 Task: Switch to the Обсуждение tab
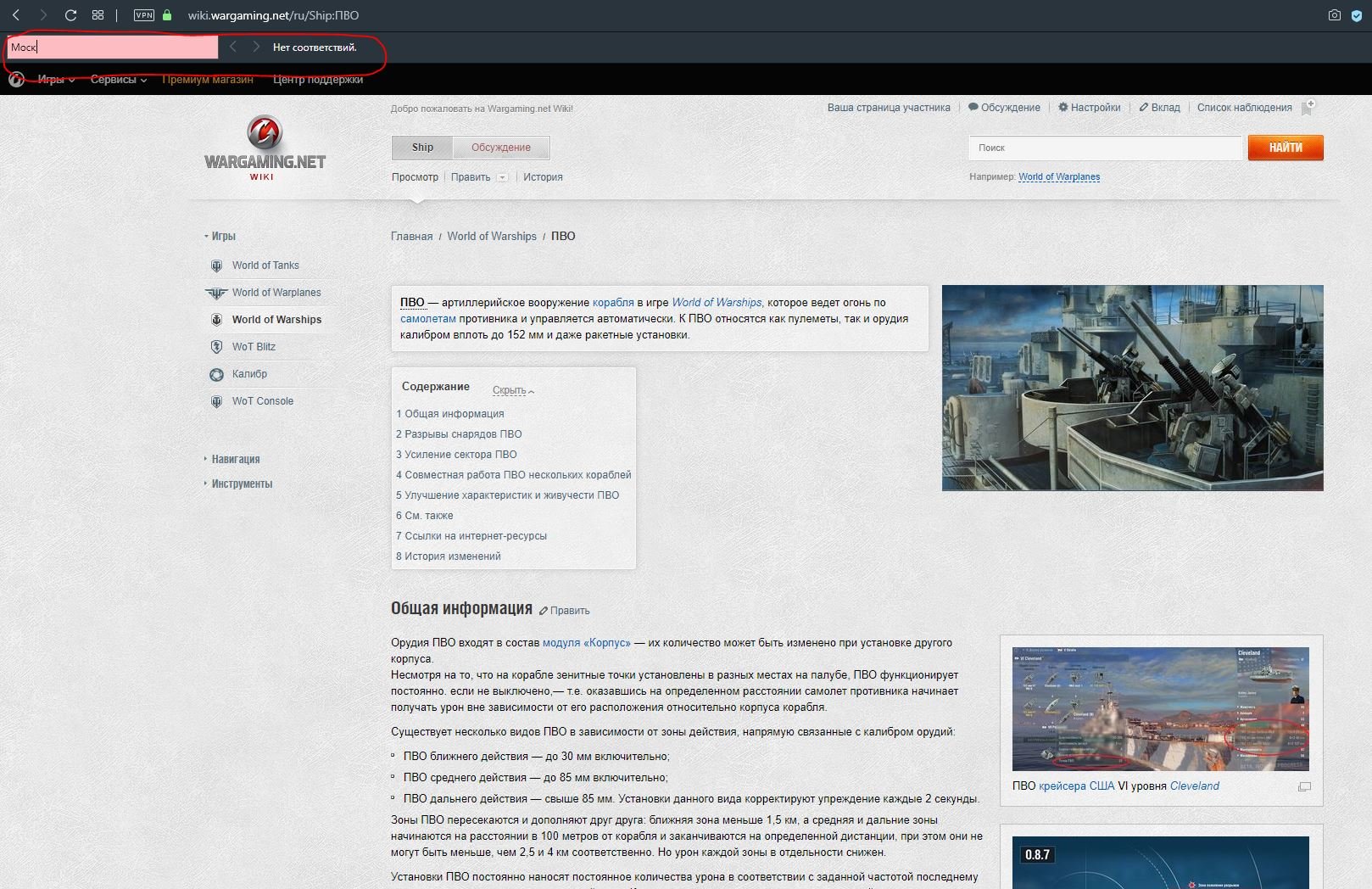tap(501, 148)
